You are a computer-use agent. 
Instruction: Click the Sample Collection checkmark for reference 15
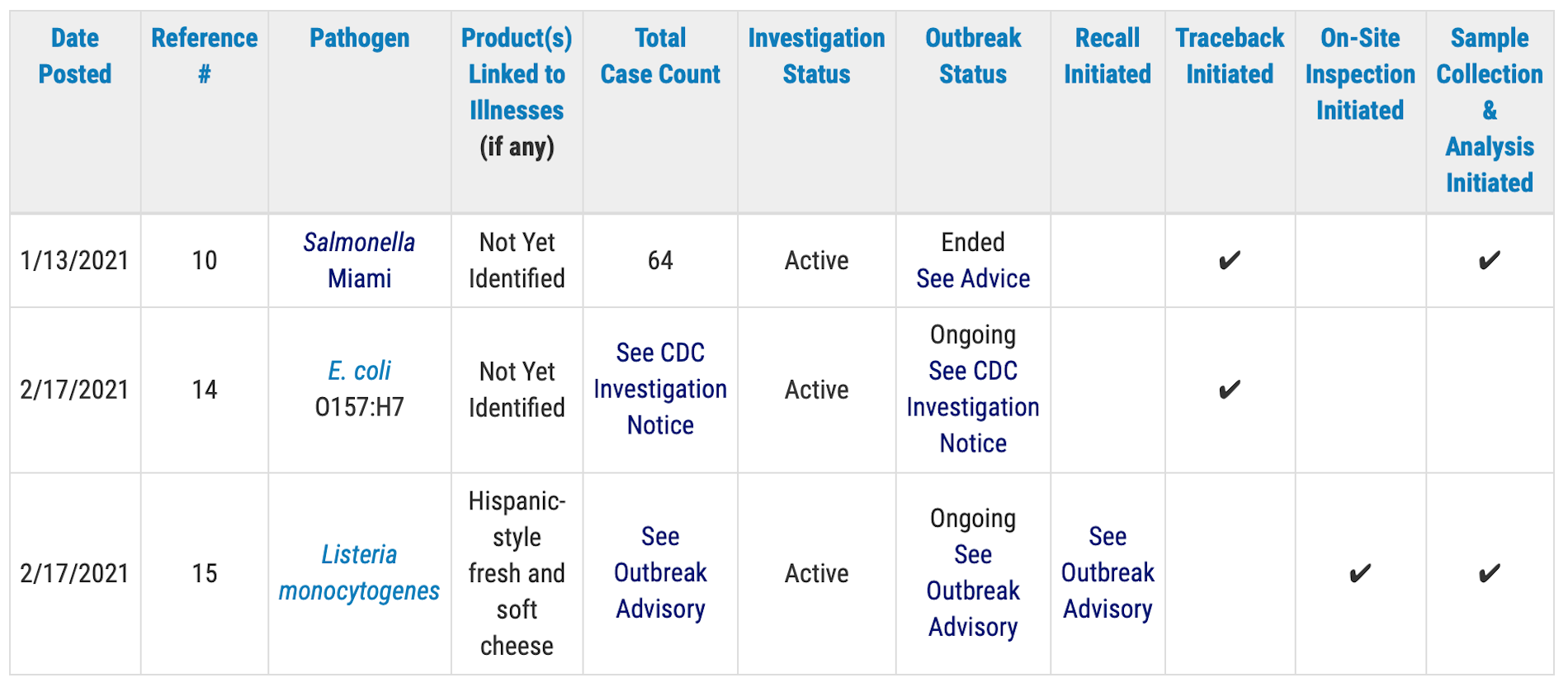(x=1489, y=573)
